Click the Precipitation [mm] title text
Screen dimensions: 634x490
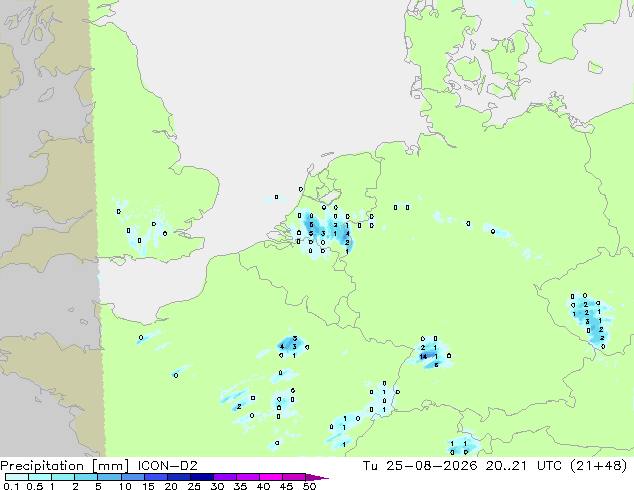pyautogui.click(x=65, y=466)
